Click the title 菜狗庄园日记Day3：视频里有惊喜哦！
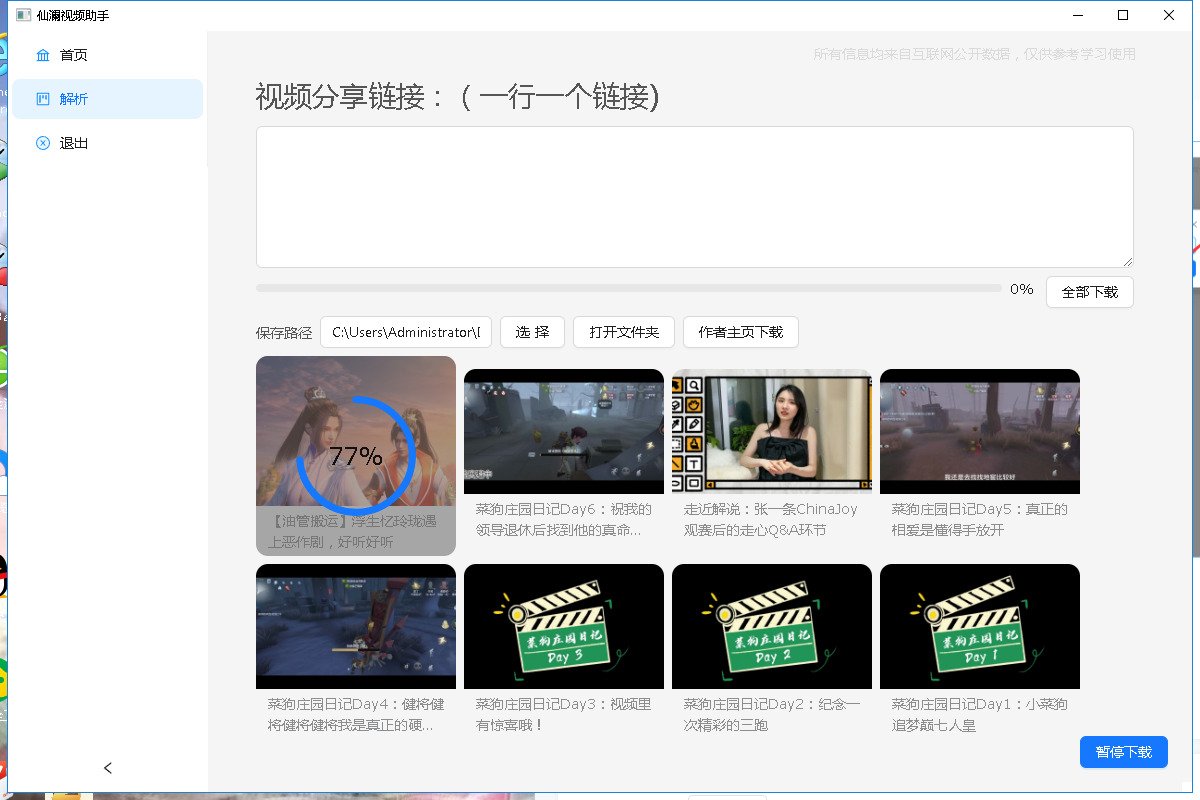The image size is (1200, 800). pyautogui.click(x=564, y=715)
